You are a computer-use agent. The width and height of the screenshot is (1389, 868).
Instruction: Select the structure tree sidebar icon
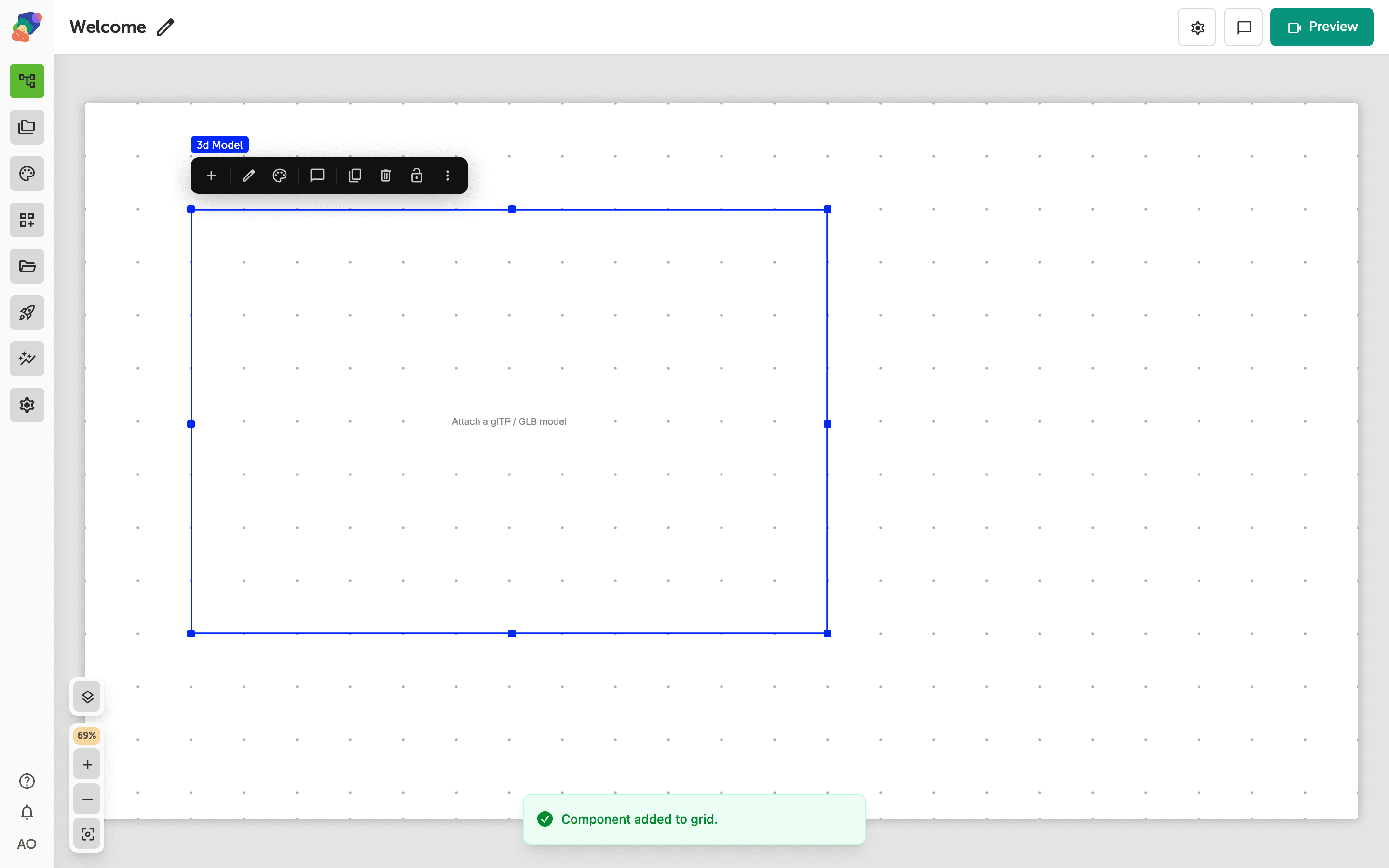click(x=27, y=81)
